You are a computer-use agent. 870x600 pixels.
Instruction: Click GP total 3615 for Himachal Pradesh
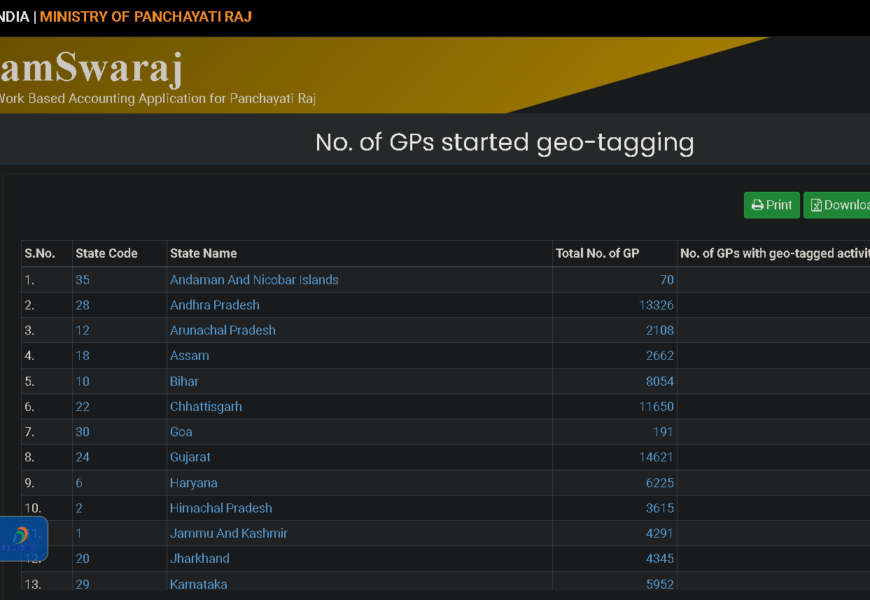[x=660, y=508]
